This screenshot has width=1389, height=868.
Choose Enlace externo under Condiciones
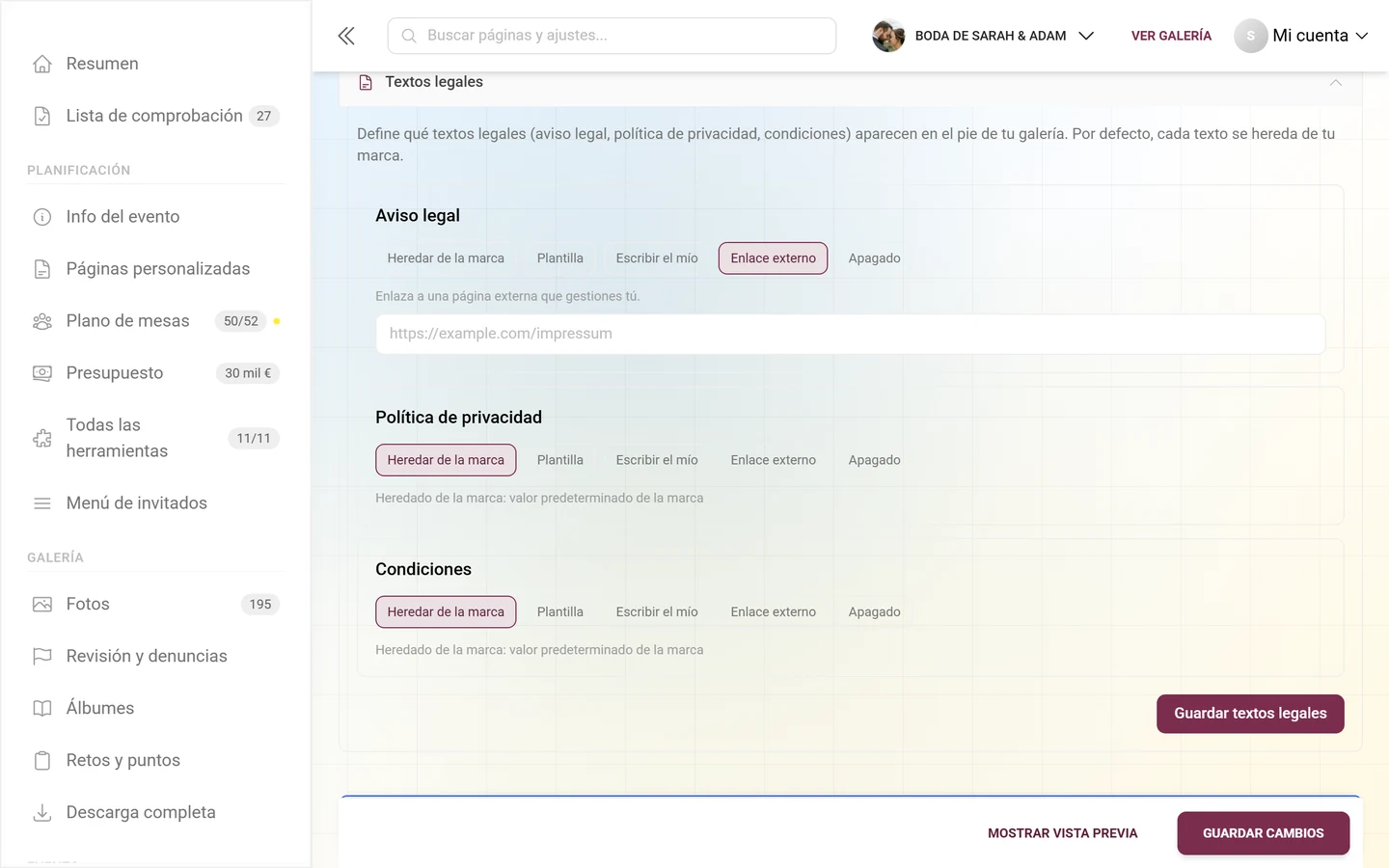point(774,612)
